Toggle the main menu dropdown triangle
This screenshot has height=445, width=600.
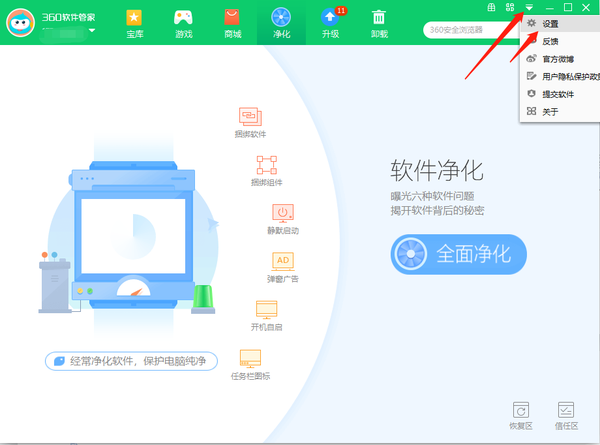[x=529, y=8]
